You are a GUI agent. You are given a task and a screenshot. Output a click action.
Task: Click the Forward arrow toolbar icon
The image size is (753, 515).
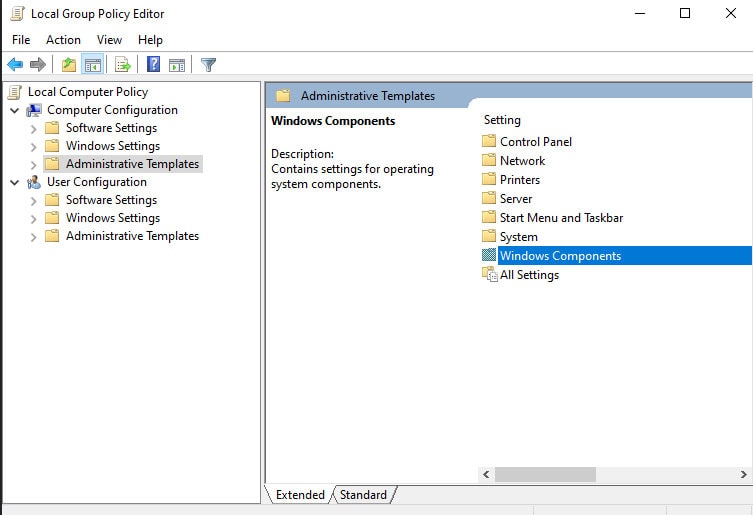(x=37, y=64)
